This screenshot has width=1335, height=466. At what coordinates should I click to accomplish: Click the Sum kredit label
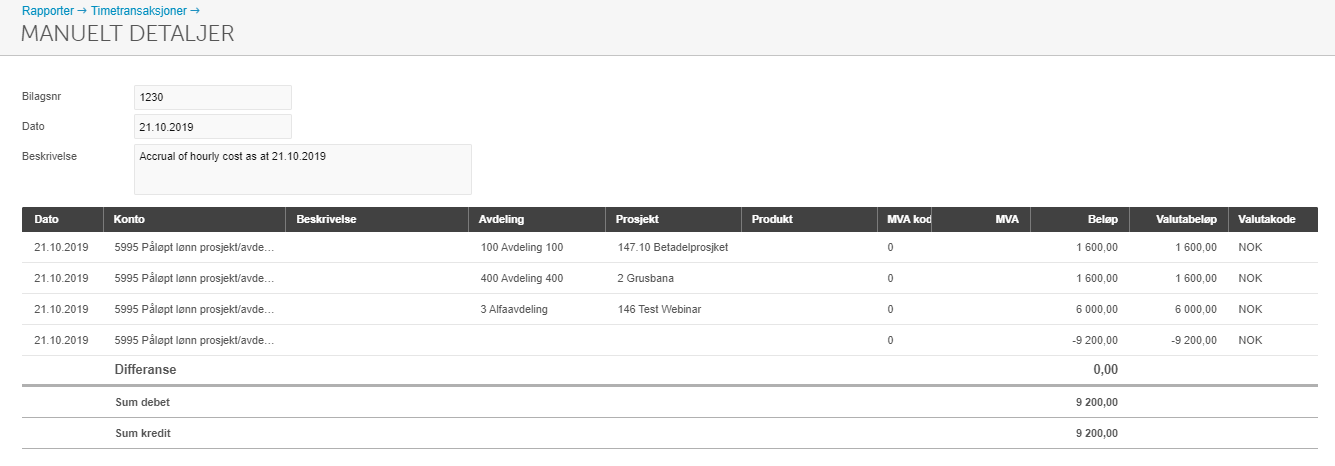144,433
